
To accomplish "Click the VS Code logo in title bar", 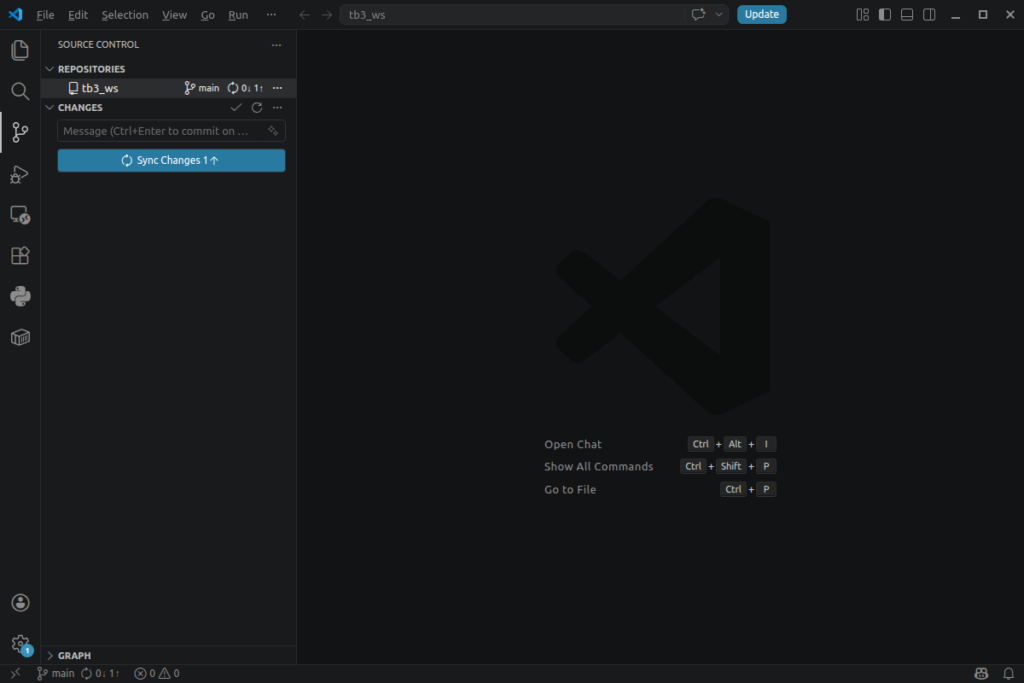I will click(x=16, y=14).
